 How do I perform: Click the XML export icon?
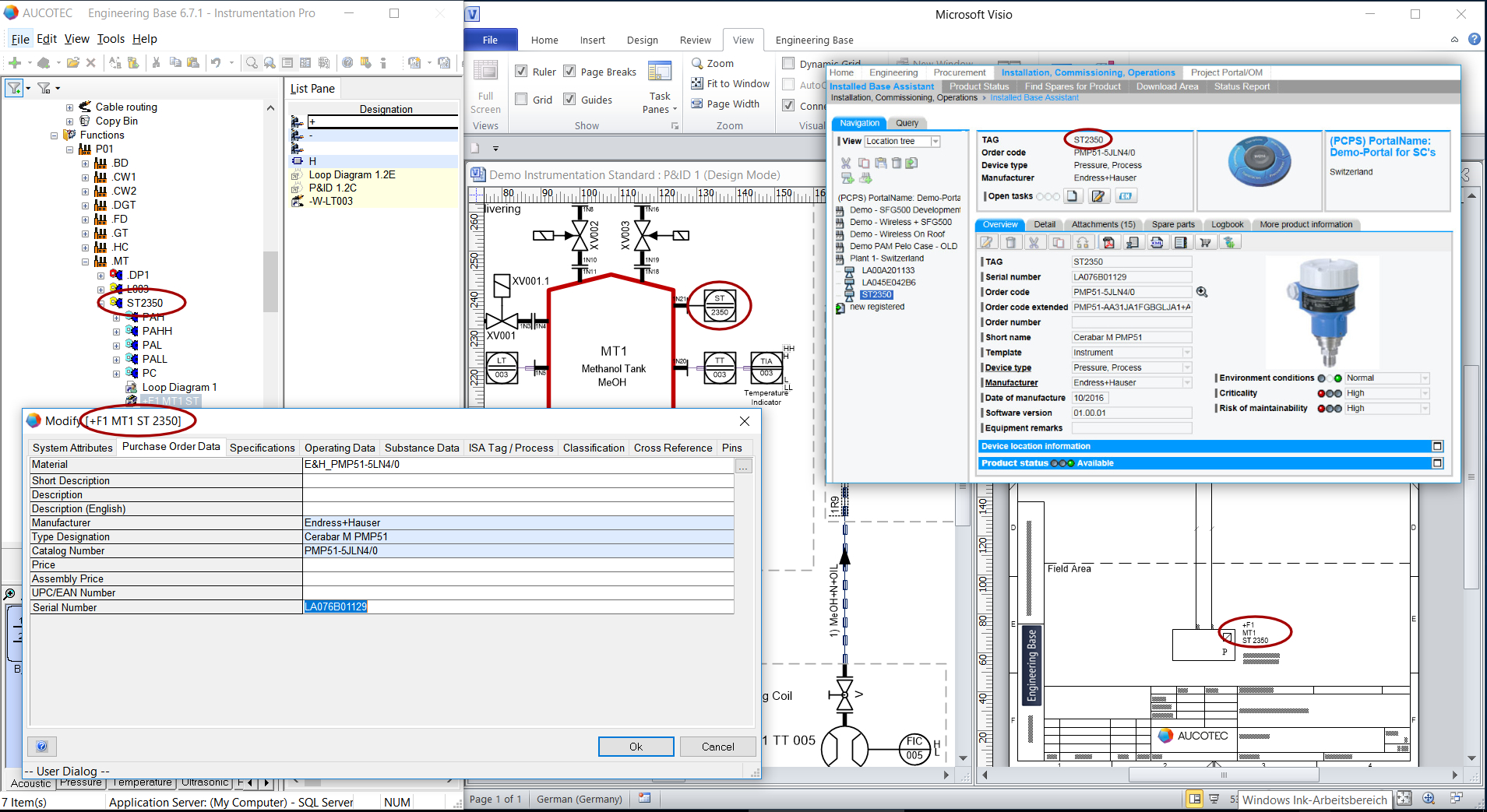pyautogui.click(x=1157, y=243)
